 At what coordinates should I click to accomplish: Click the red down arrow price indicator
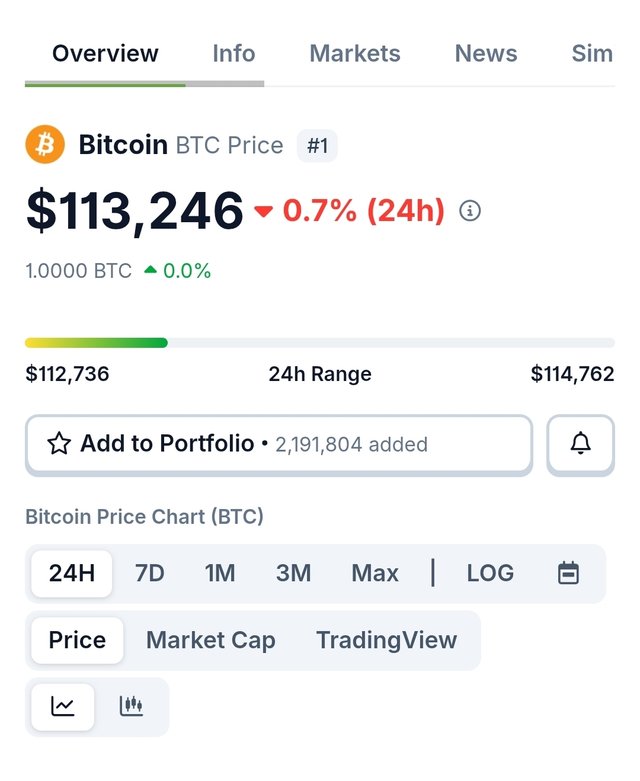pos(264,212)
